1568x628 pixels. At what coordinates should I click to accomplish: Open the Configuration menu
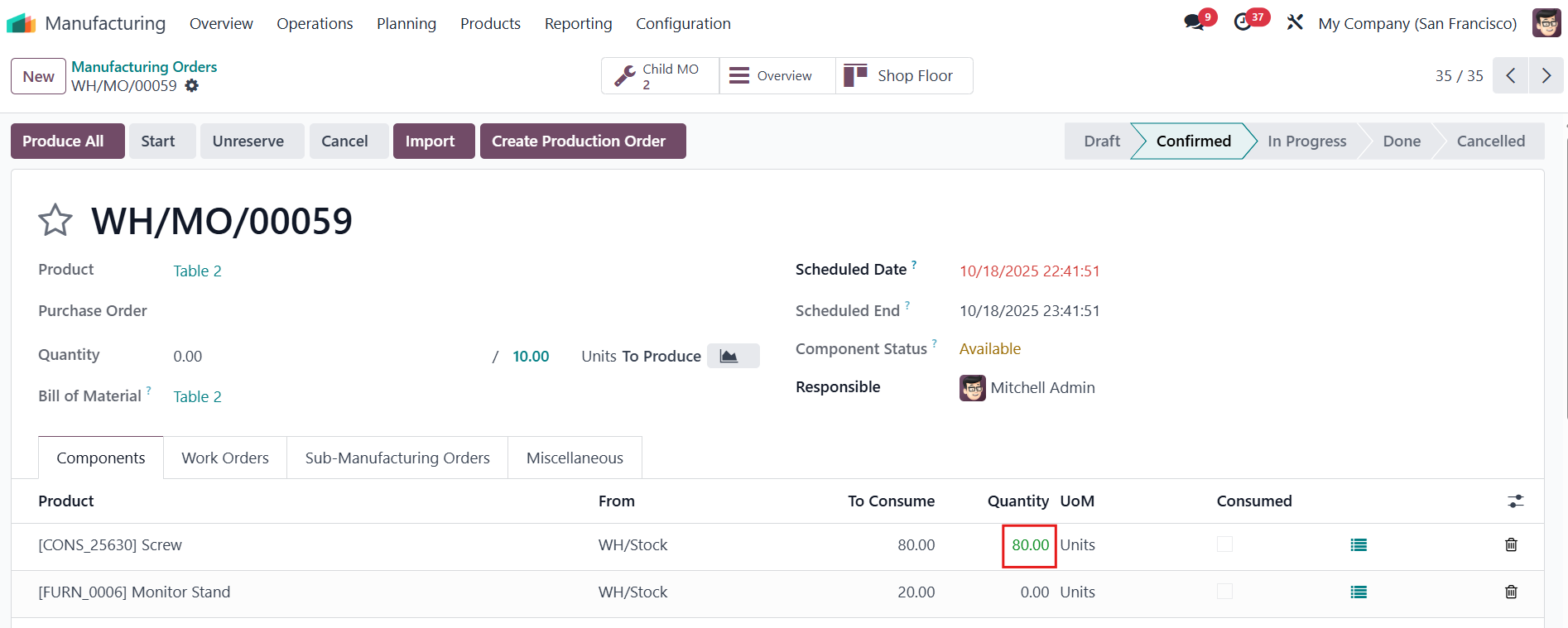coord(683,24)
